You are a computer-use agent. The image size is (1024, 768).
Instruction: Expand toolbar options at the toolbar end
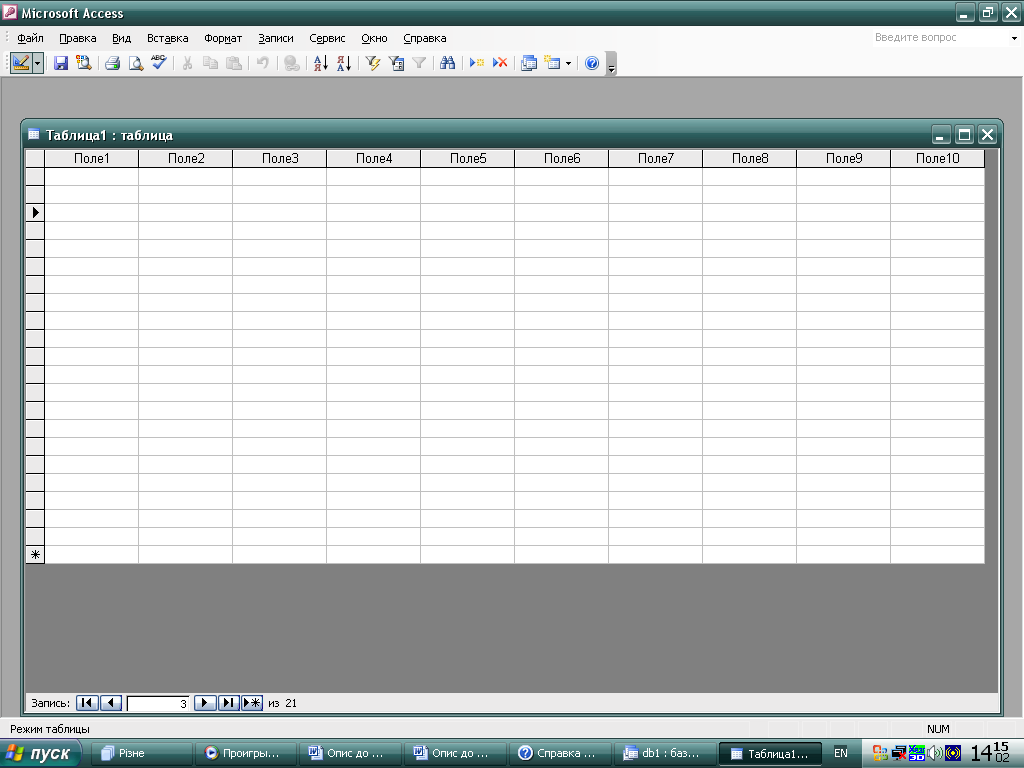(611, 64)
